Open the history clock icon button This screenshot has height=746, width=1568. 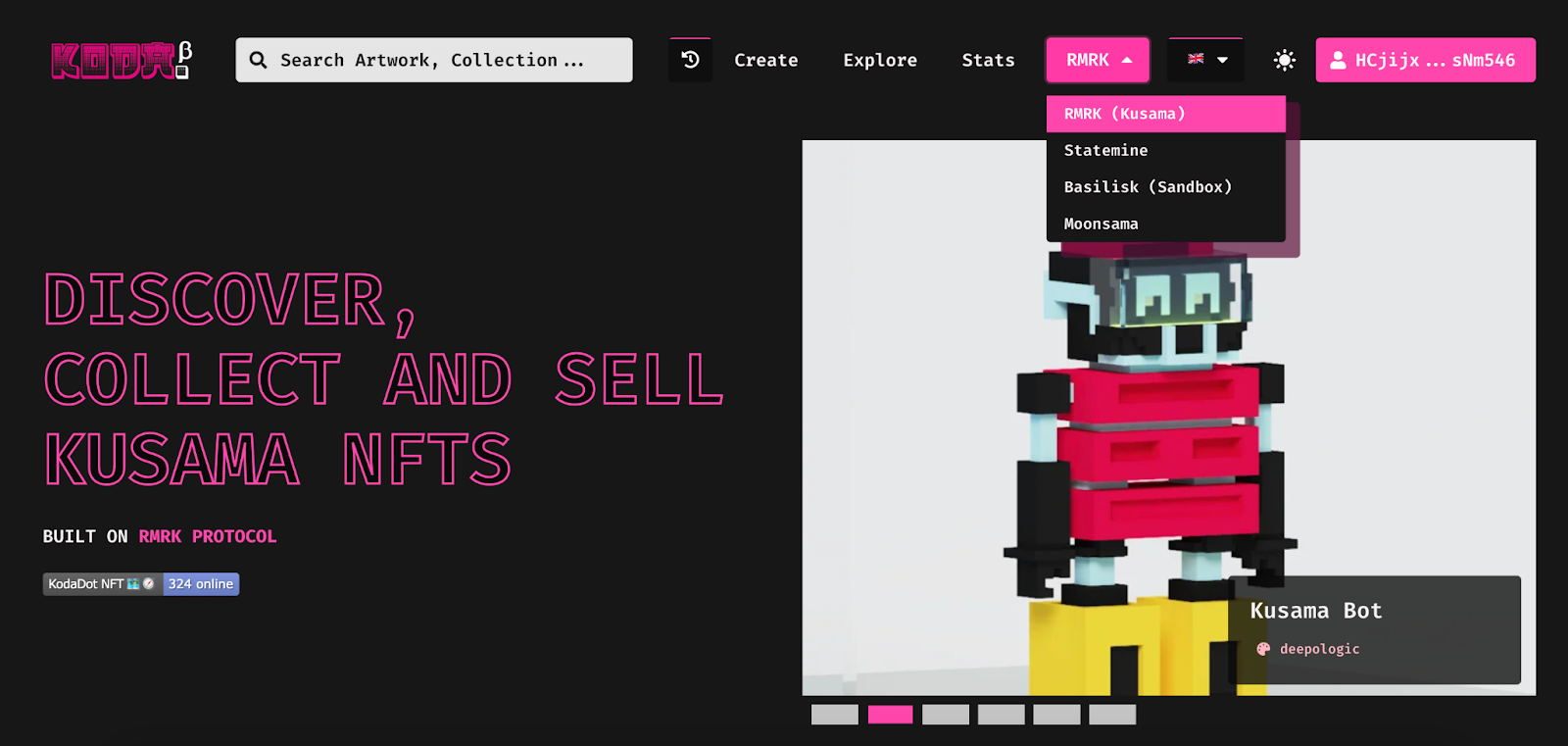point(690,60)
